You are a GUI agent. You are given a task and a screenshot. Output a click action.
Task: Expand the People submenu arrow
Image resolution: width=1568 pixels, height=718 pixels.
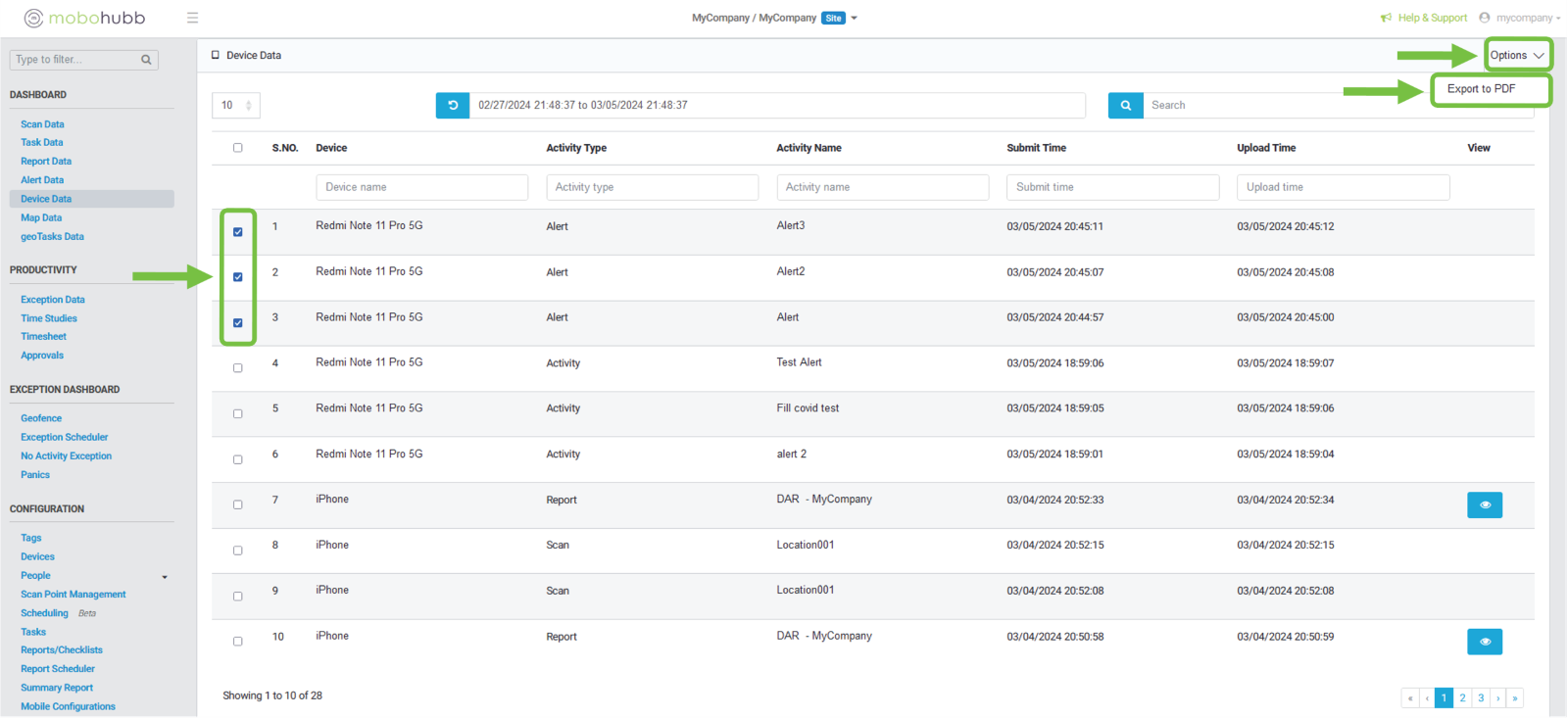165,577
